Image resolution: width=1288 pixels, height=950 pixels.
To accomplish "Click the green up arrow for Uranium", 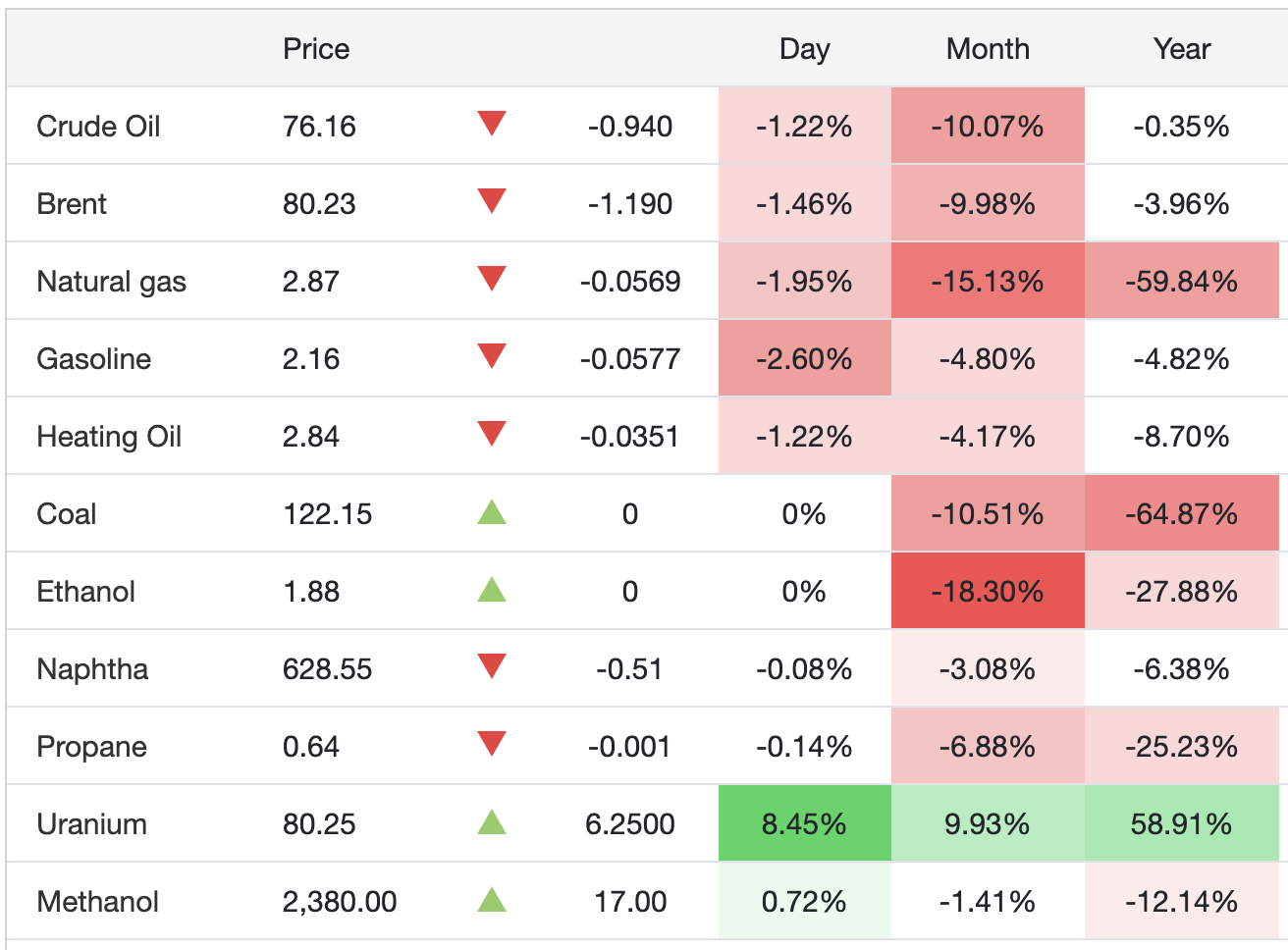I will click(492, 821).
